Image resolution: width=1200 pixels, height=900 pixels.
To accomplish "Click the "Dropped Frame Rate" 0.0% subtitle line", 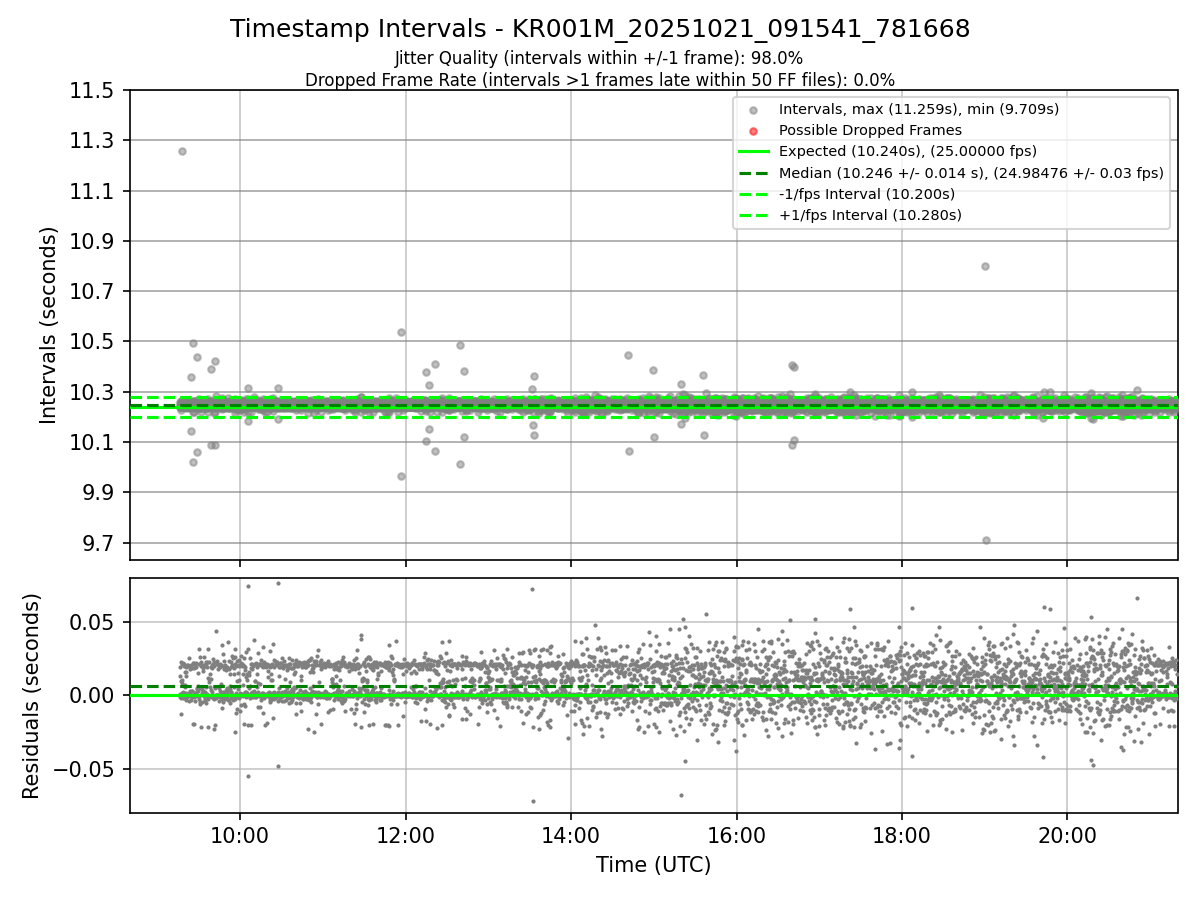I will point(600,79).
